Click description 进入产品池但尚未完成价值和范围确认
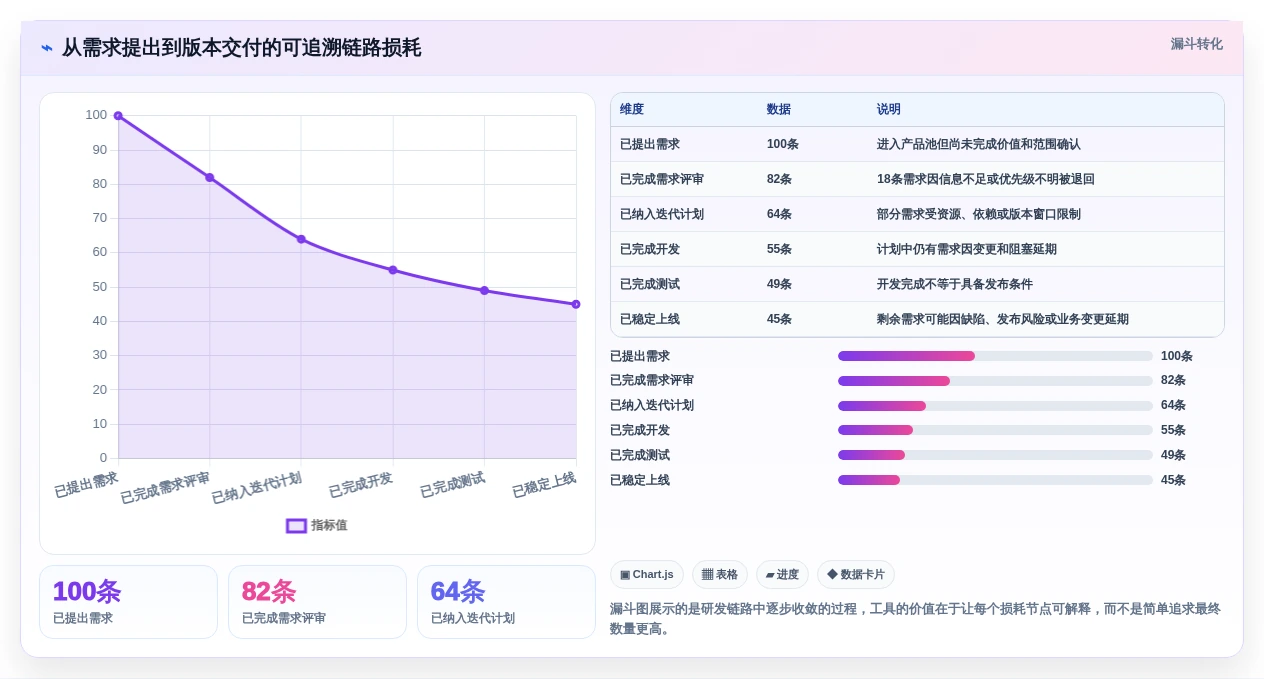Viewport: 1264px width, 679px height. click(979, 144)
